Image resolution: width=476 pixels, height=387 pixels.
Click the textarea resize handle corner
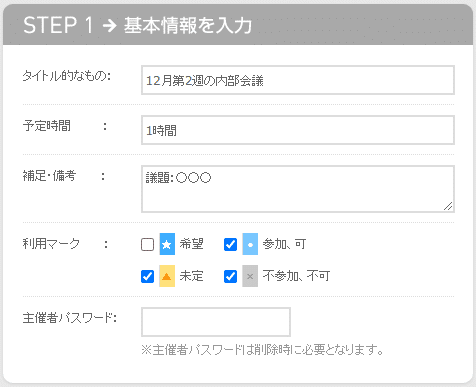(x=448, y=206)
